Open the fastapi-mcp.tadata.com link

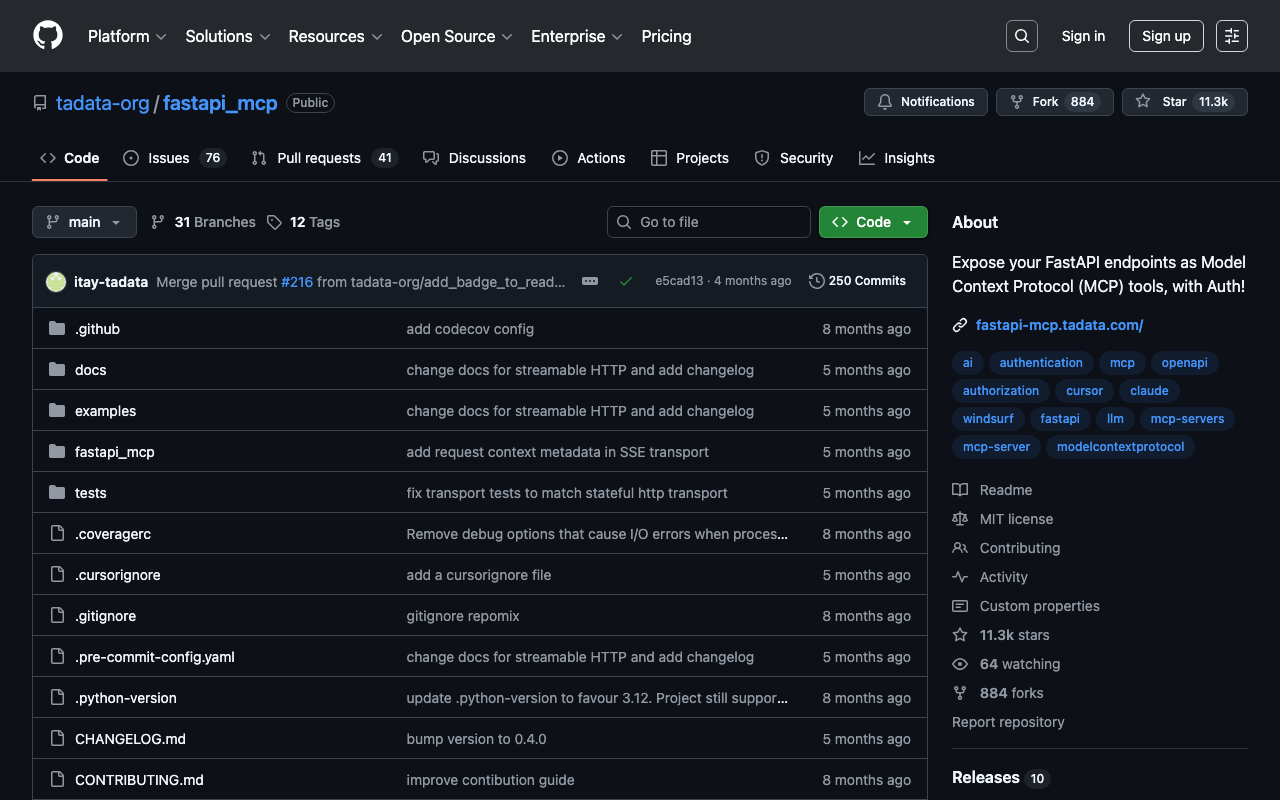(x=1059, y=325)
